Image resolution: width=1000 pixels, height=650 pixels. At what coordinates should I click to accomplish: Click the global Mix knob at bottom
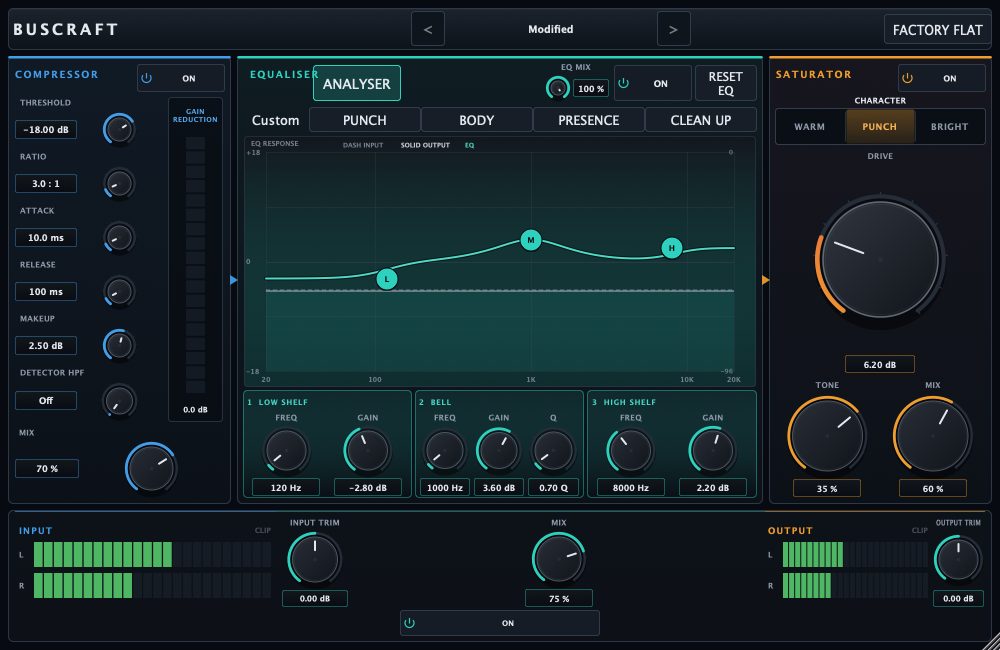(x=559, y=559)
